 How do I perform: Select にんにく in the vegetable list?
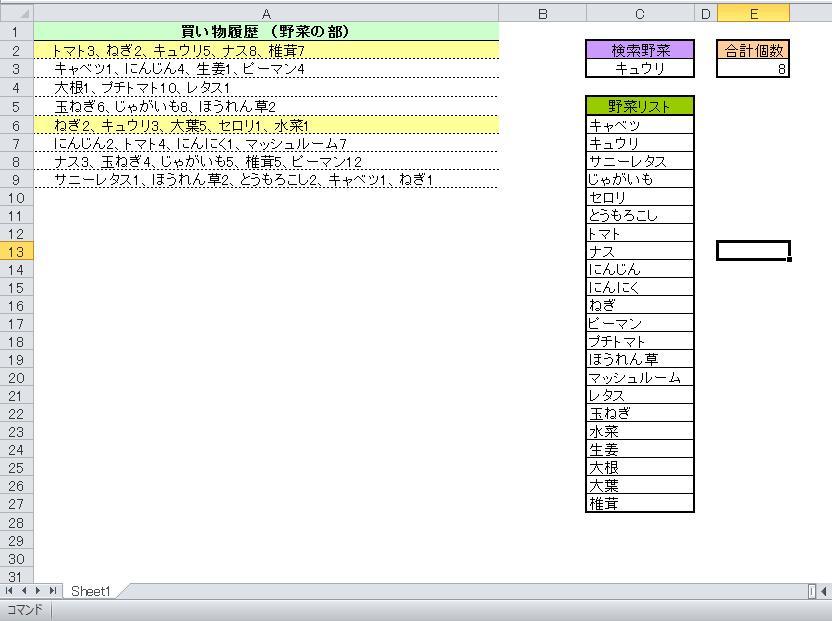pyautogui.click(x=640, y=287)
